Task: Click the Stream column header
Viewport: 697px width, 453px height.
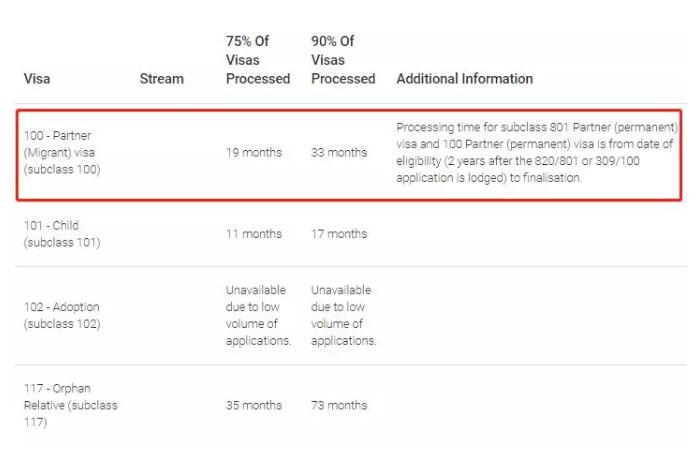Action: [x=161, y=79]
